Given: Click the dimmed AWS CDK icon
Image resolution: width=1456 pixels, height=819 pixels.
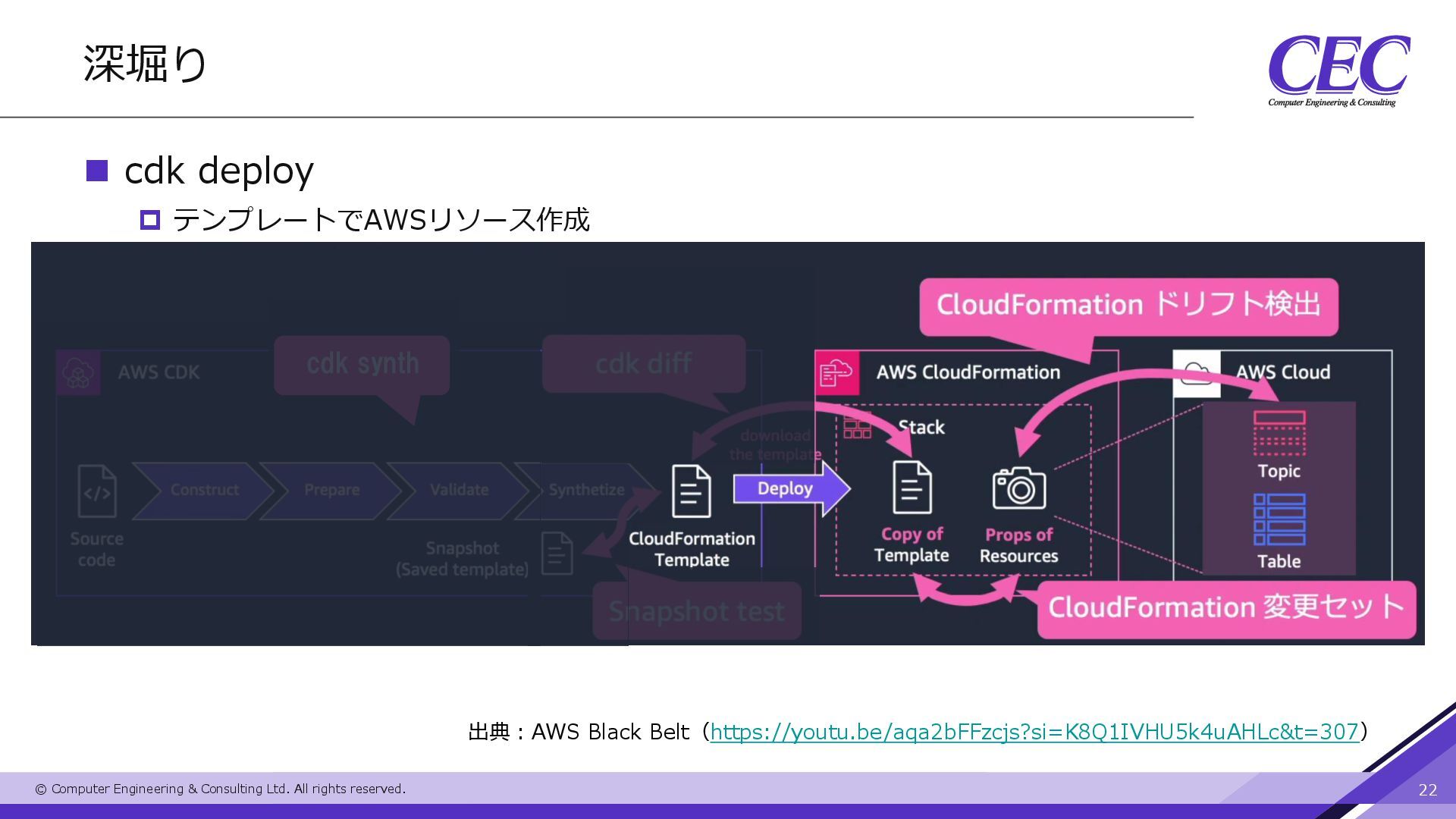Looking at the screenshot, I should click(x=78, y=372).
